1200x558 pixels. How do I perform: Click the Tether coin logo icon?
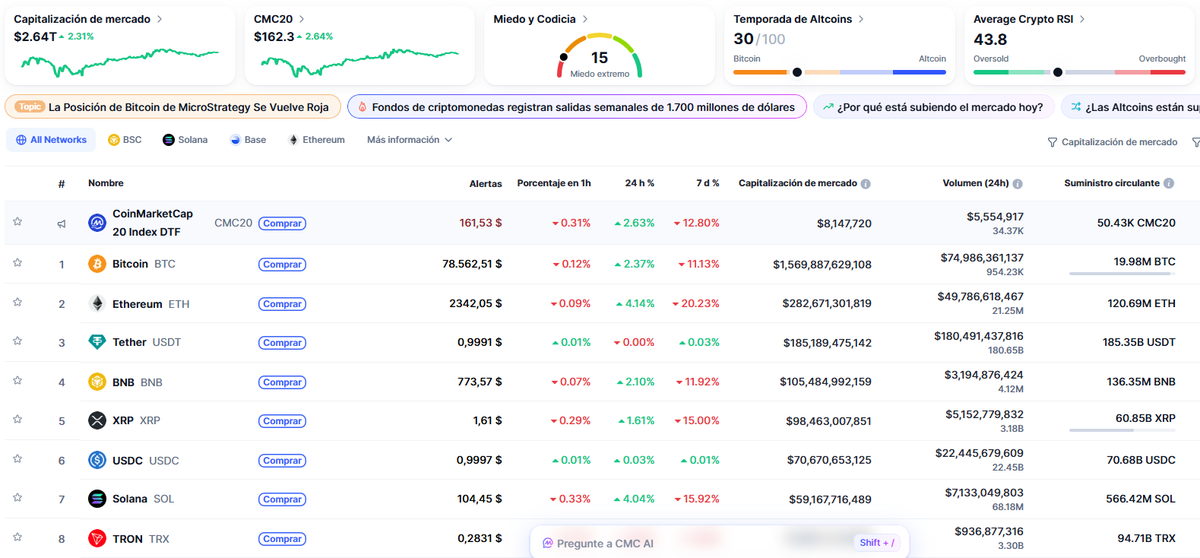coord(97,342)
